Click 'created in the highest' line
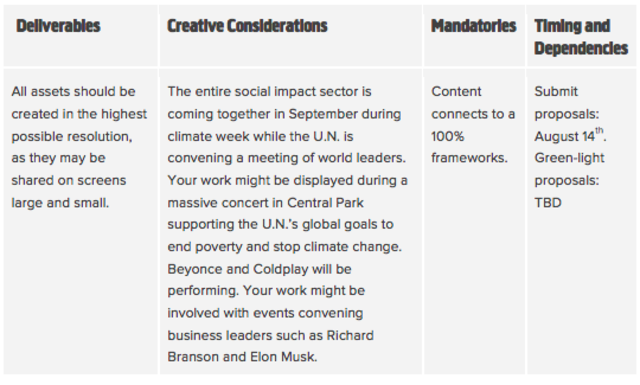640x385 pixels. click(x=79, y=114)
